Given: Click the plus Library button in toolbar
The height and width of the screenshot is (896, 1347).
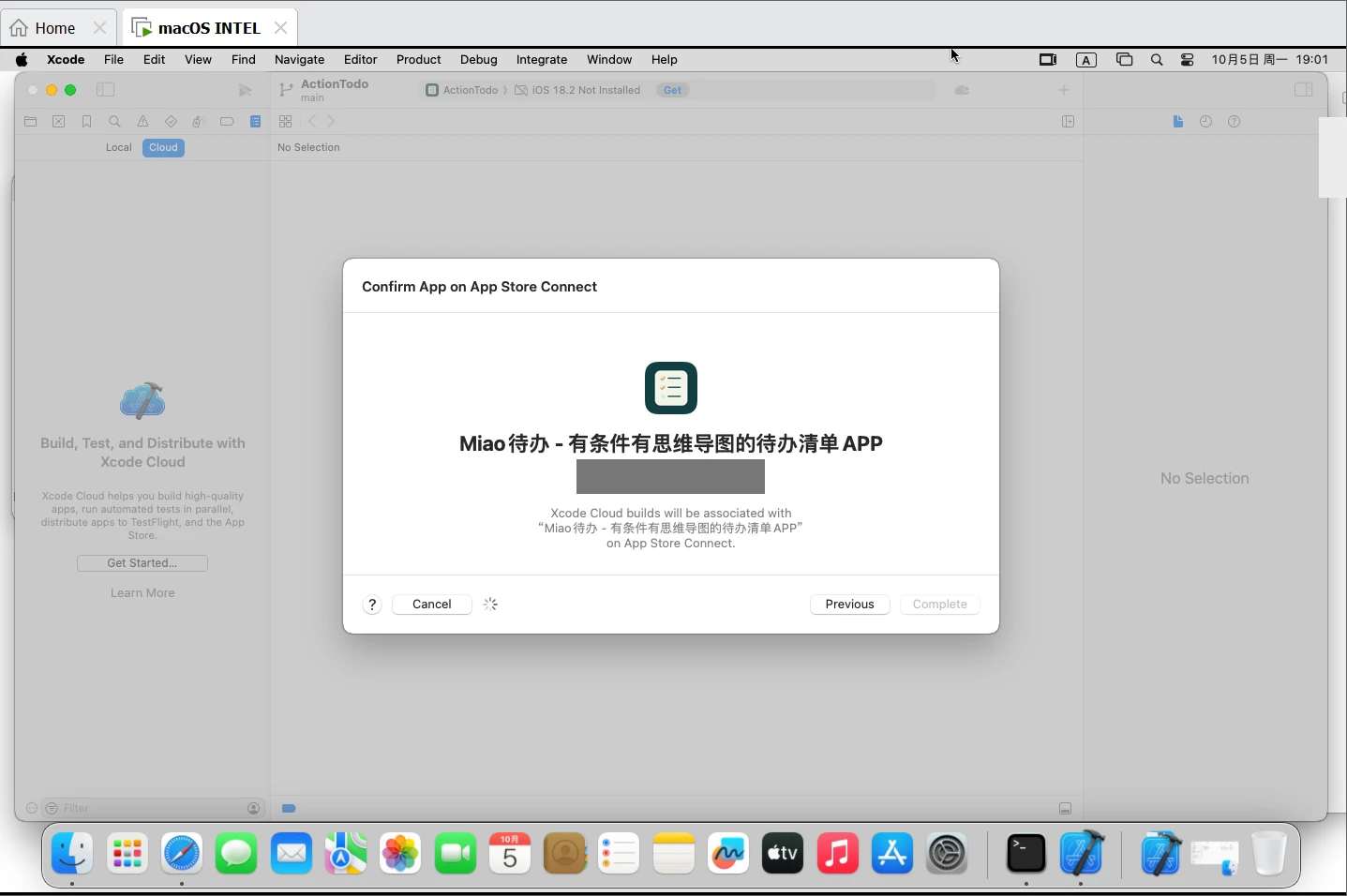Looking at the screenshot, I should tap(1064, 90).
